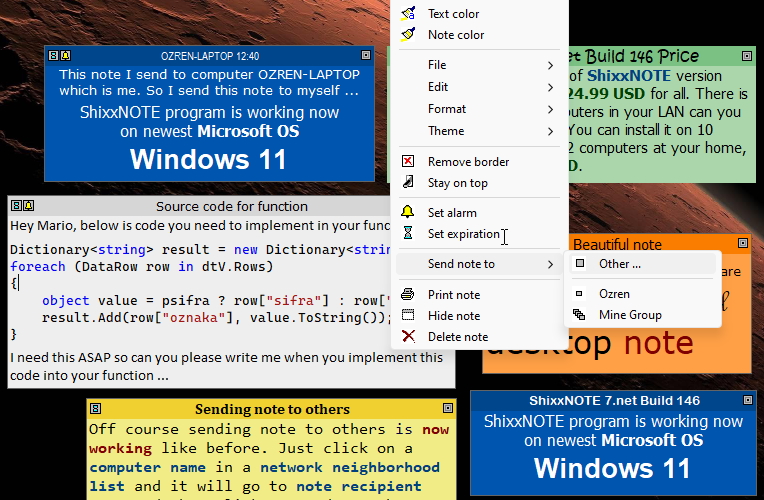Viewport: 764px width, 500px height.
Task: Open the Edit menu entry
Action: coord(479,87)
